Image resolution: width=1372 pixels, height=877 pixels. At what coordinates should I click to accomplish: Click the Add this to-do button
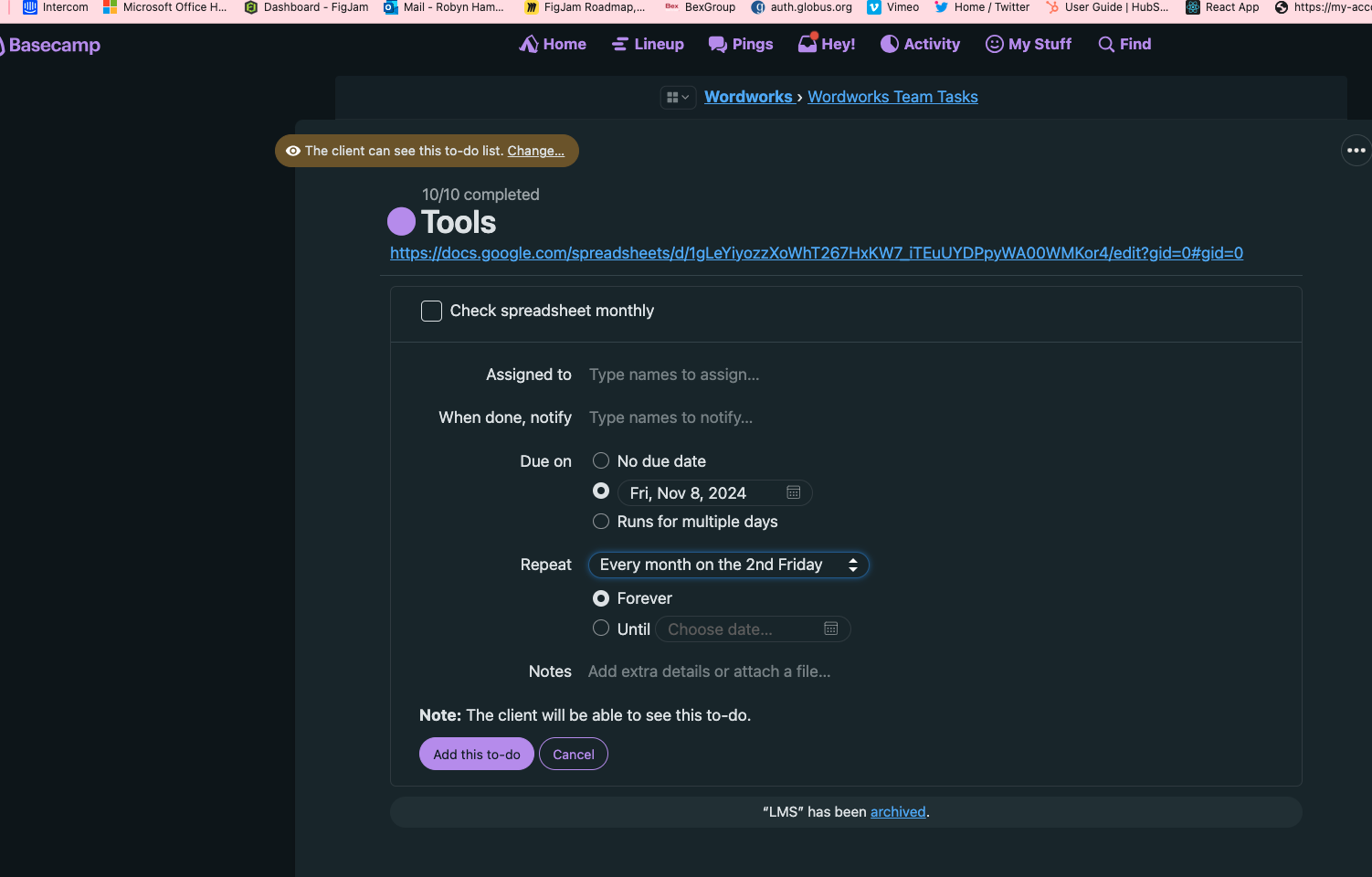476,754
